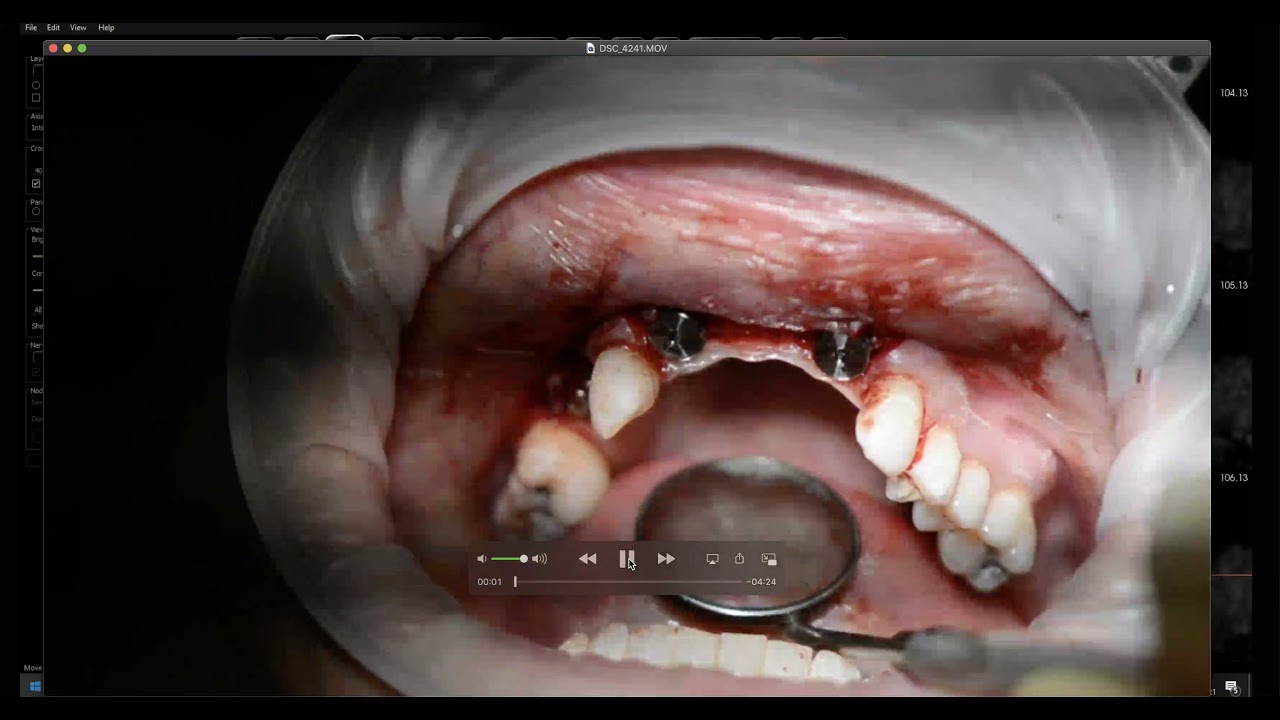Image resolution: width=1280 pixels, height=720 pixels.
Task: Fast-forward the video
Action: click(666, 559)
